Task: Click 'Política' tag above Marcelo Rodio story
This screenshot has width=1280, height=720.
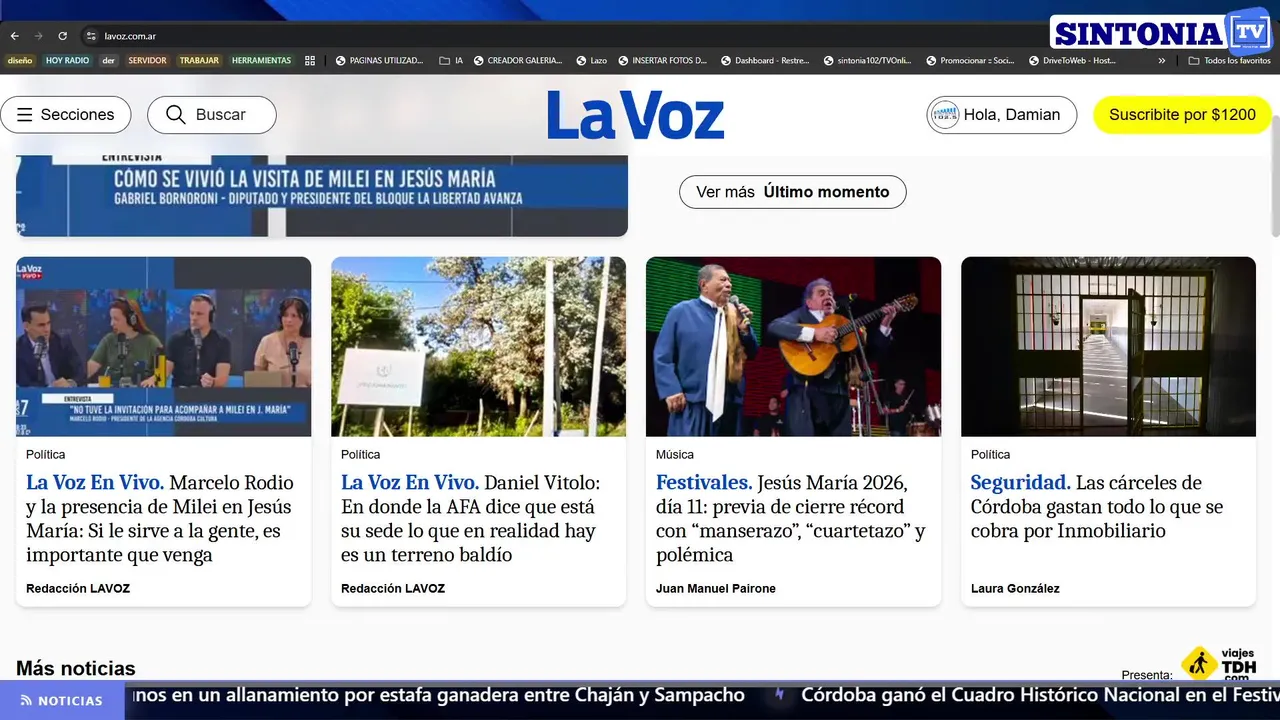Action: click(x=46, y=455)
